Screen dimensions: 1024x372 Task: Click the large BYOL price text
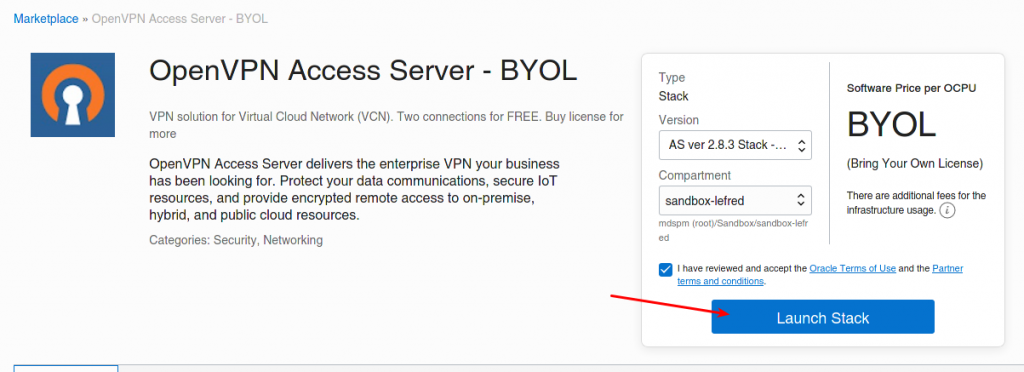(x=891, y=124)
